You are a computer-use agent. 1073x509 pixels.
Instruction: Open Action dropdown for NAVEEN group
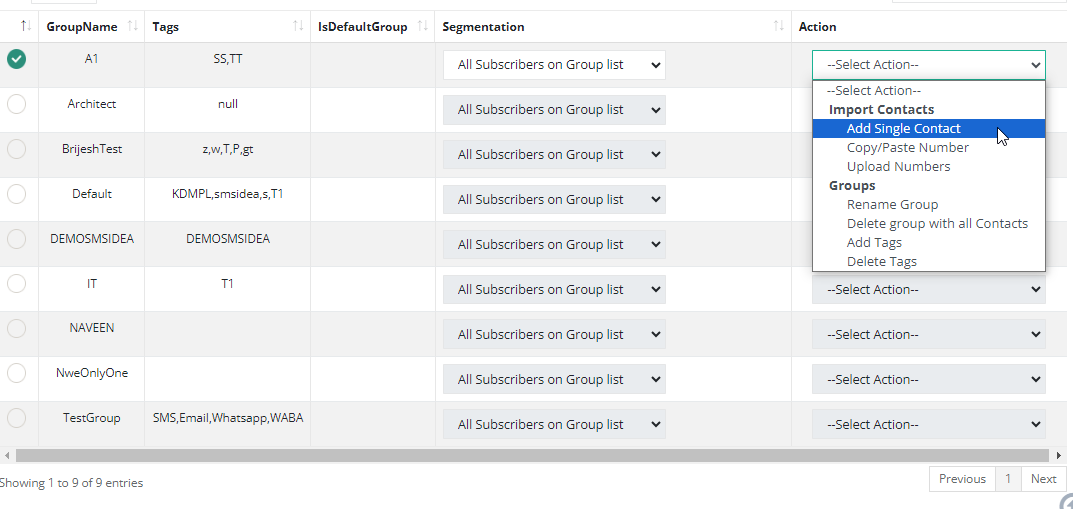928,335
